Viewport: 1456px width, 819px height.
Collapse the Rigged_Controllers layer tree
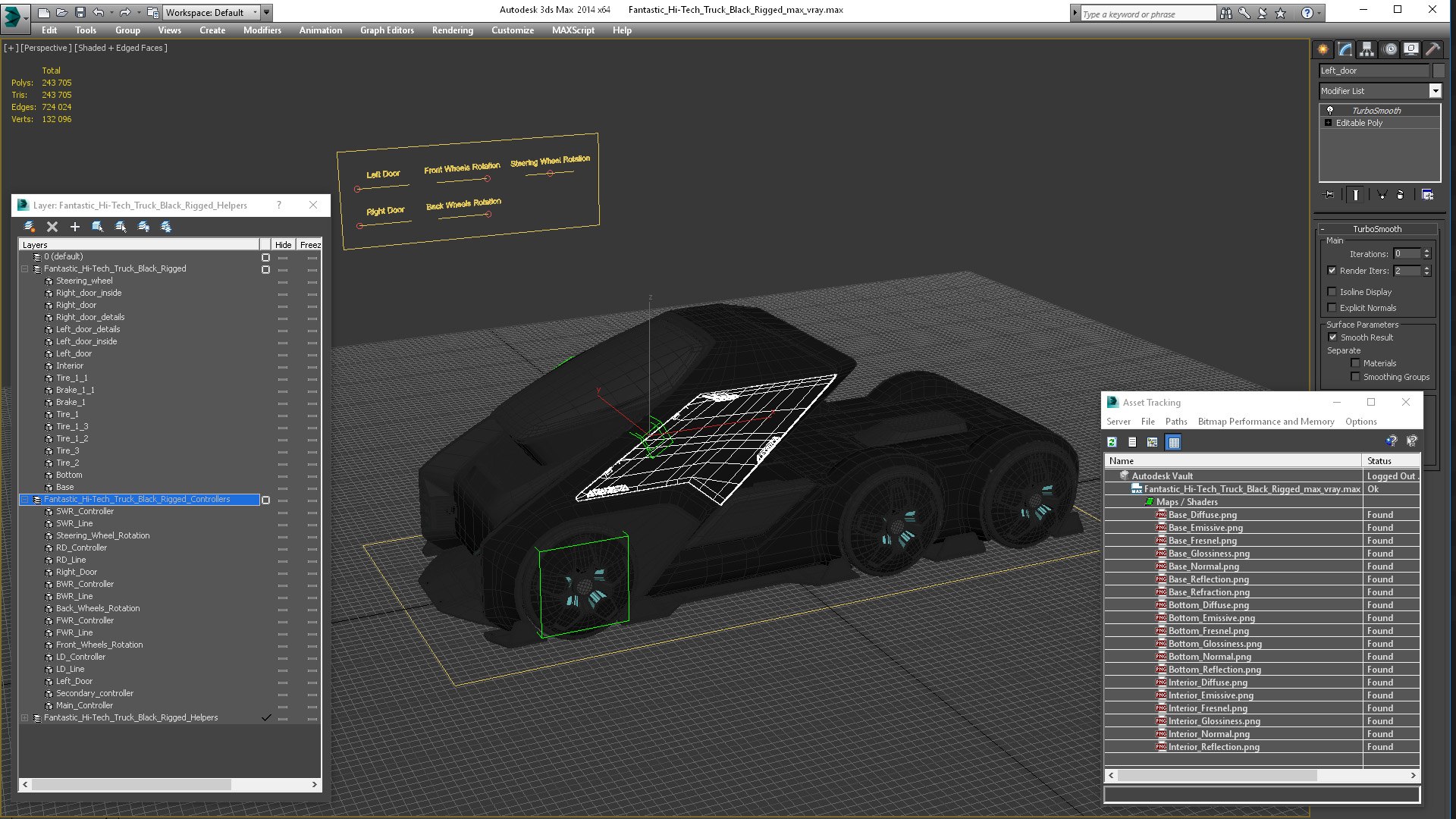click(24, 500)
